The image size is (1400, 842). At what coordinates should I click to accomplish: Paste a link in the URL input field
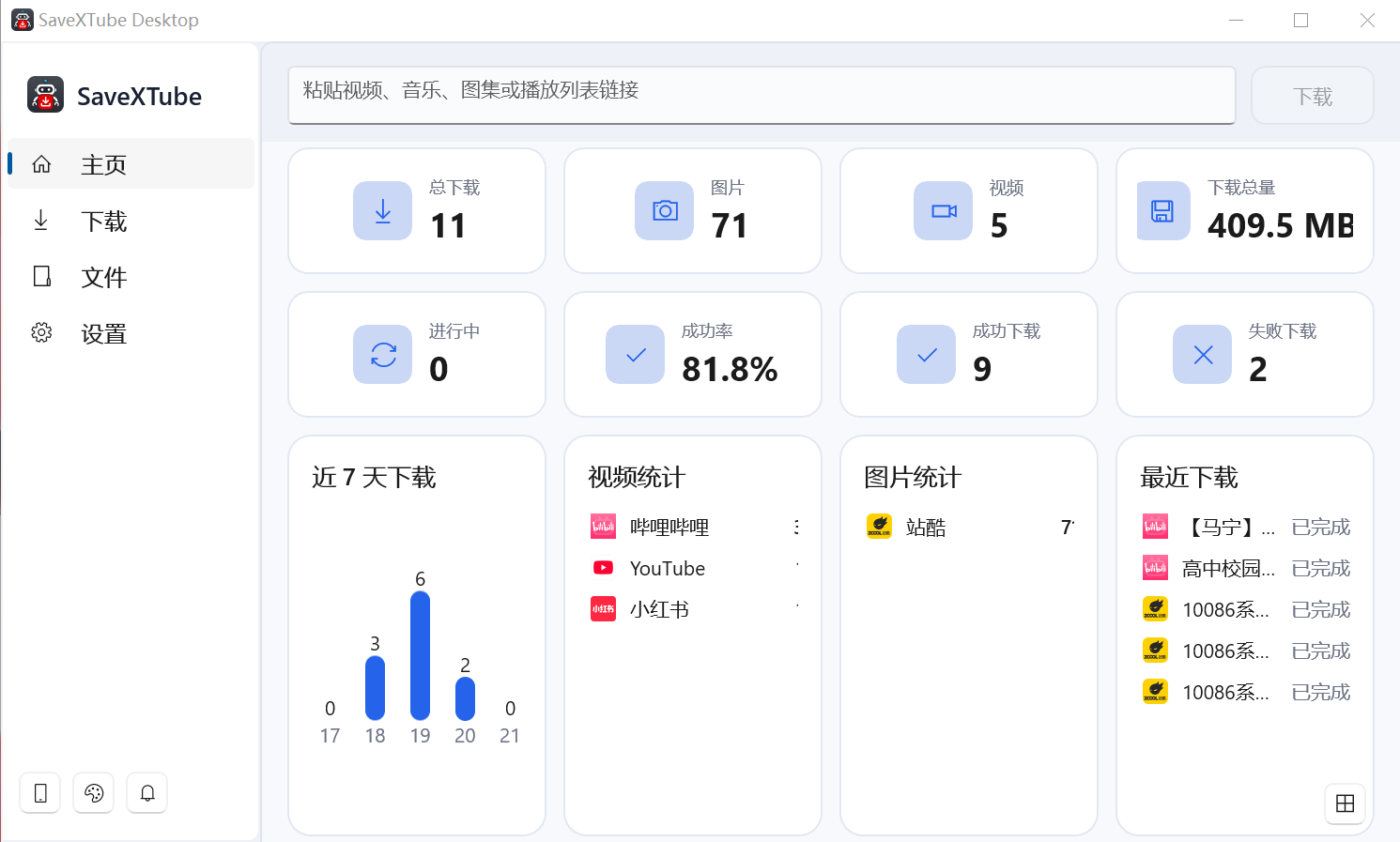tap(762, 95)
